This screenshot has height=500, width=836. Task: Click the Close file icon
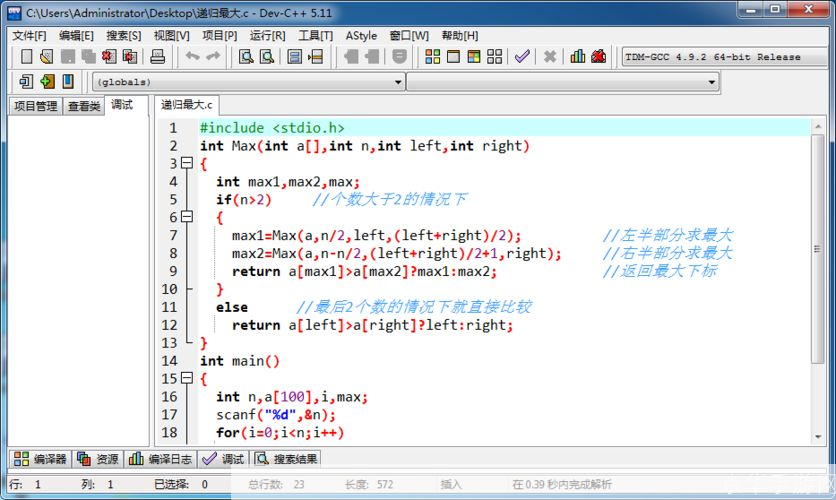(x=109, y=57)
